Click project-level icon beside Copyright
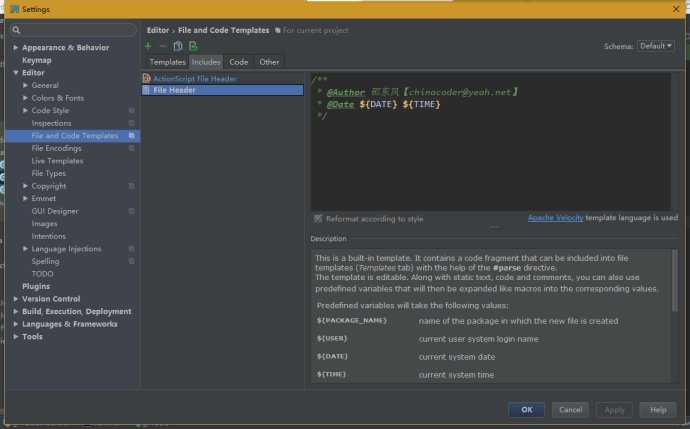This screenshot has width=690, height=429. pos(132,186)
